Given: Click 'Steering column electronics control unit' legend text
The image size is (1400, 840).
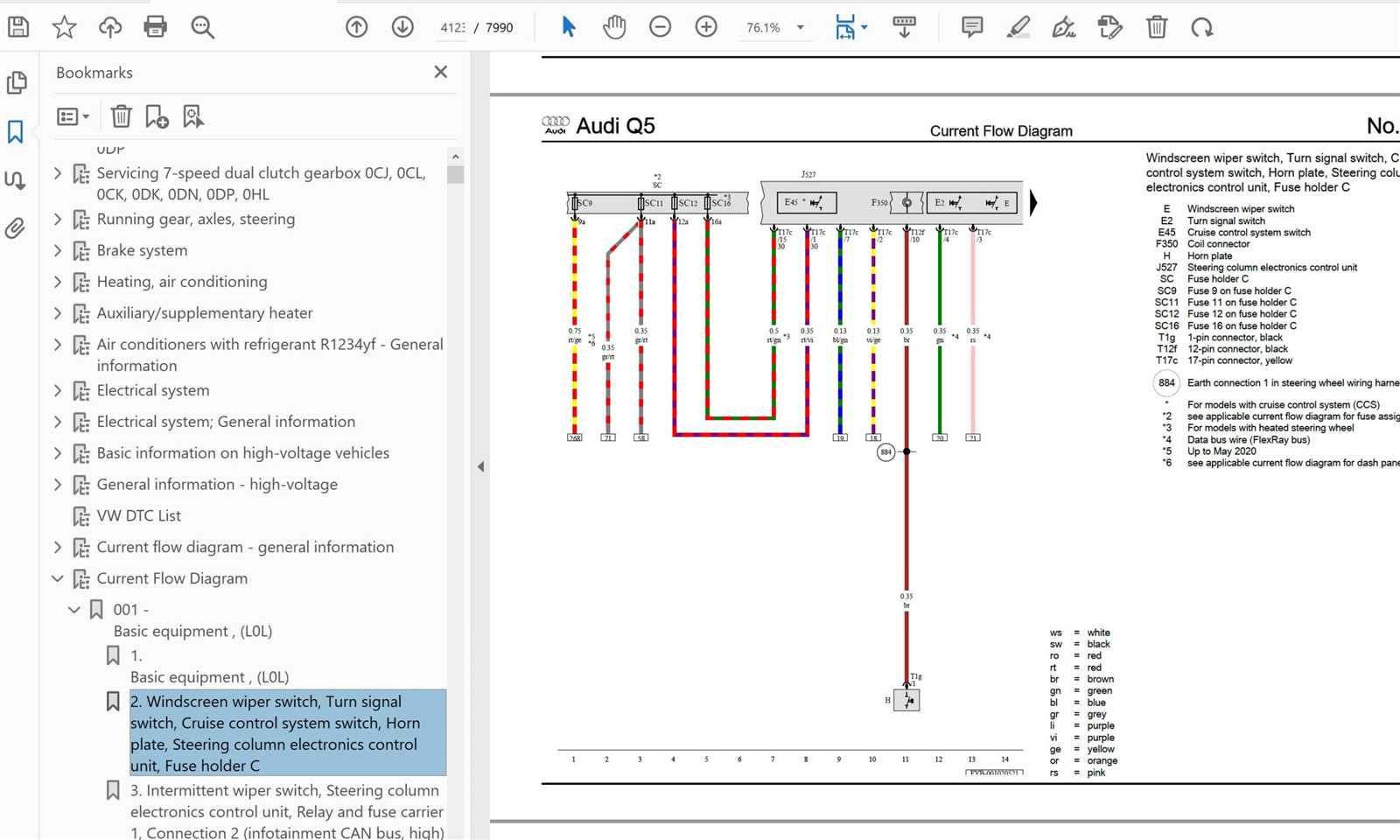Looking at the screenshot, I should pos(1272,268).
